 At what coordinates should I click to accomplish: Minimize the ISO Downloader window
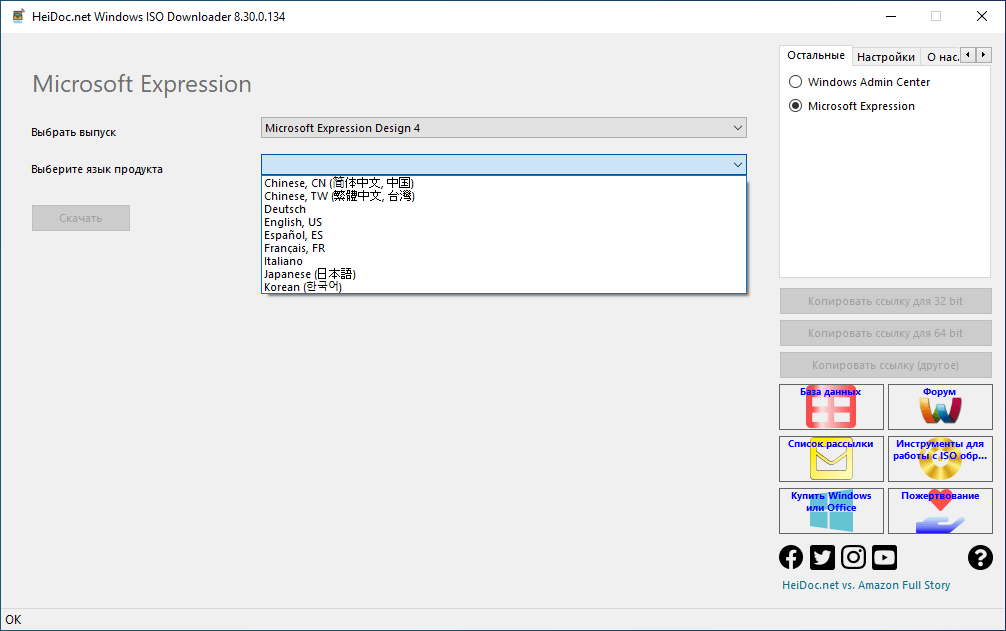click(891, 16)
